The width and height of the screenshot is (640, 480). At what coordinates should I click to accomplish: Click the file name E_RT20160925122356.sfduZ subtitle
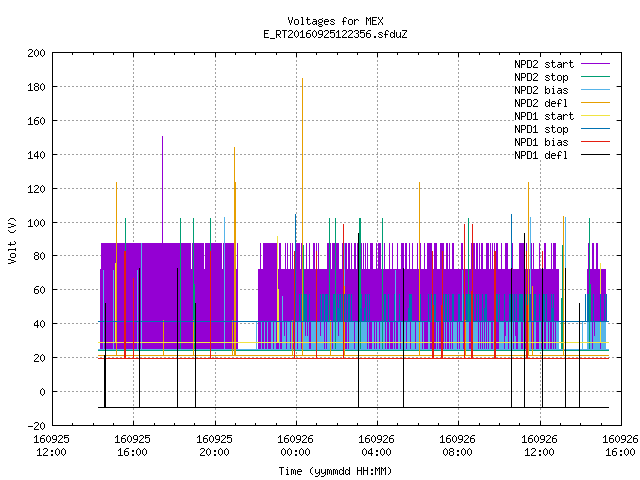335,34
